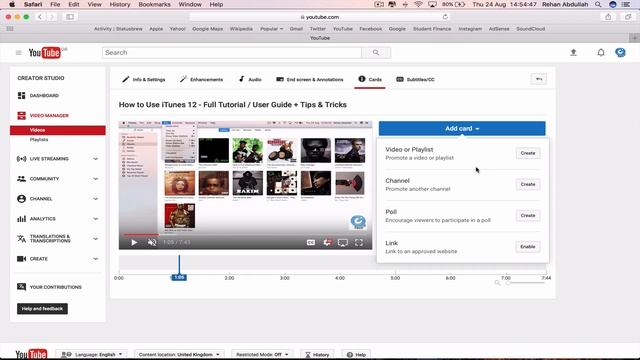Click Translations & Transcriptions icon
The height and width of the screenshot is (360, 640).
click(22, 239)
